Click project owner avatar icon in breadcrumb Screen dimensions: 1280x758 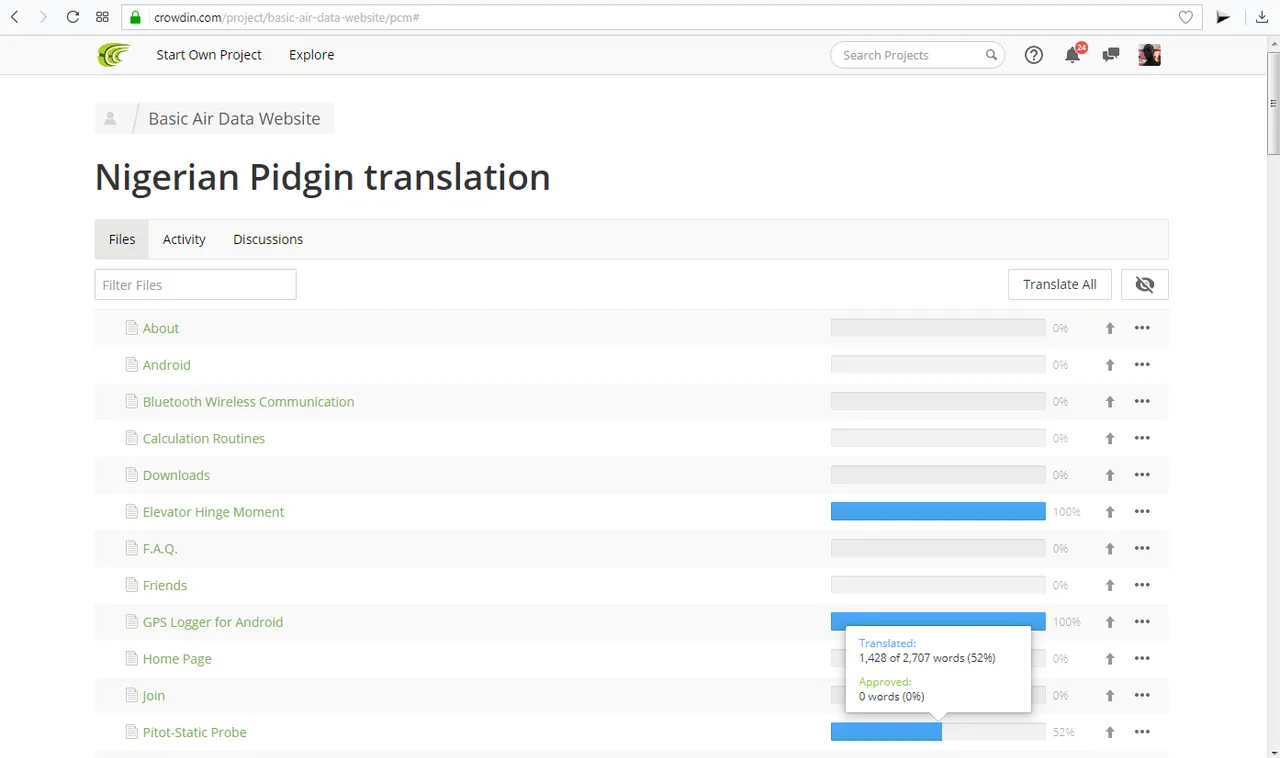tap(110, 118)
